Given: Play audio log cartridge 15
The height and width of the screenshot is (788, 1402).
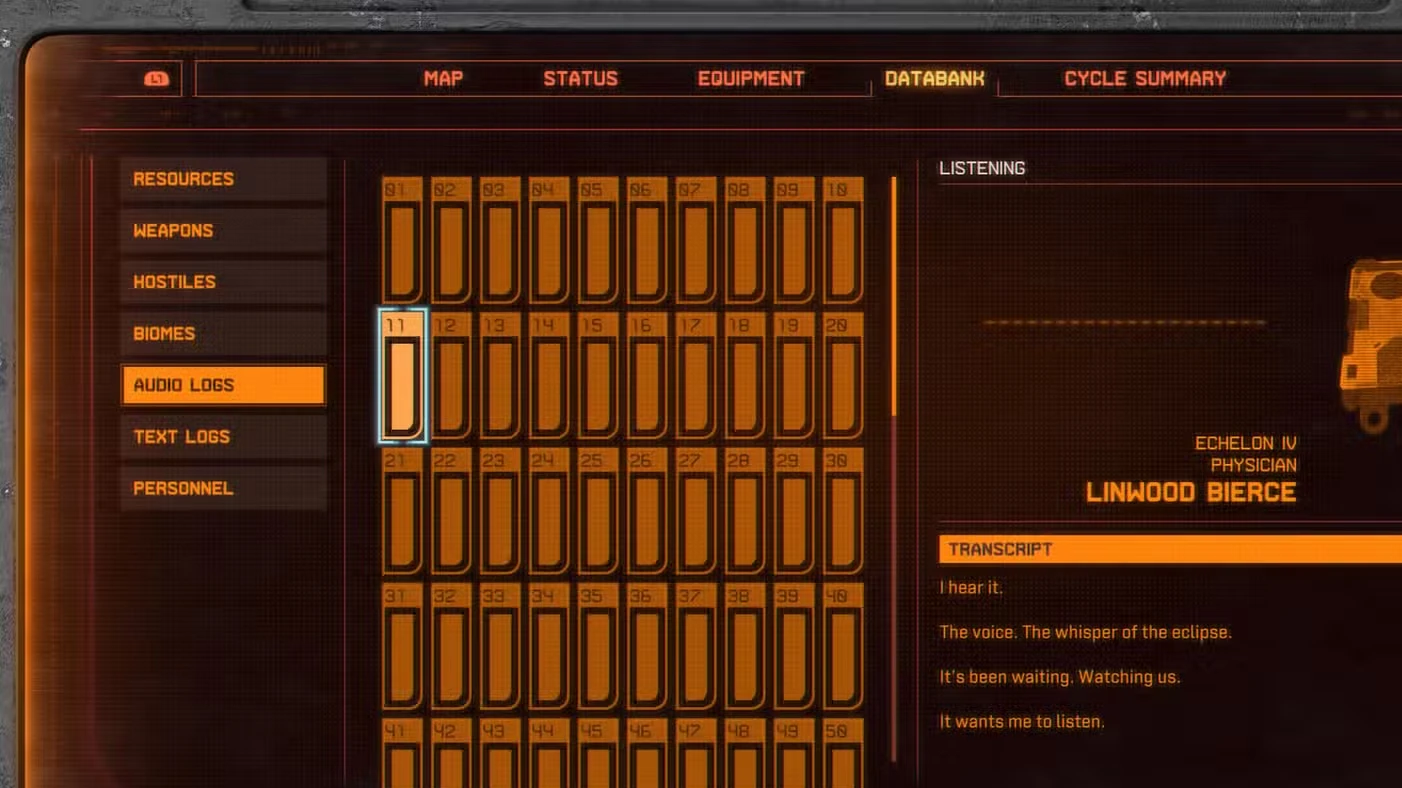Looking at the screenshot, I should tap(598, 376).
